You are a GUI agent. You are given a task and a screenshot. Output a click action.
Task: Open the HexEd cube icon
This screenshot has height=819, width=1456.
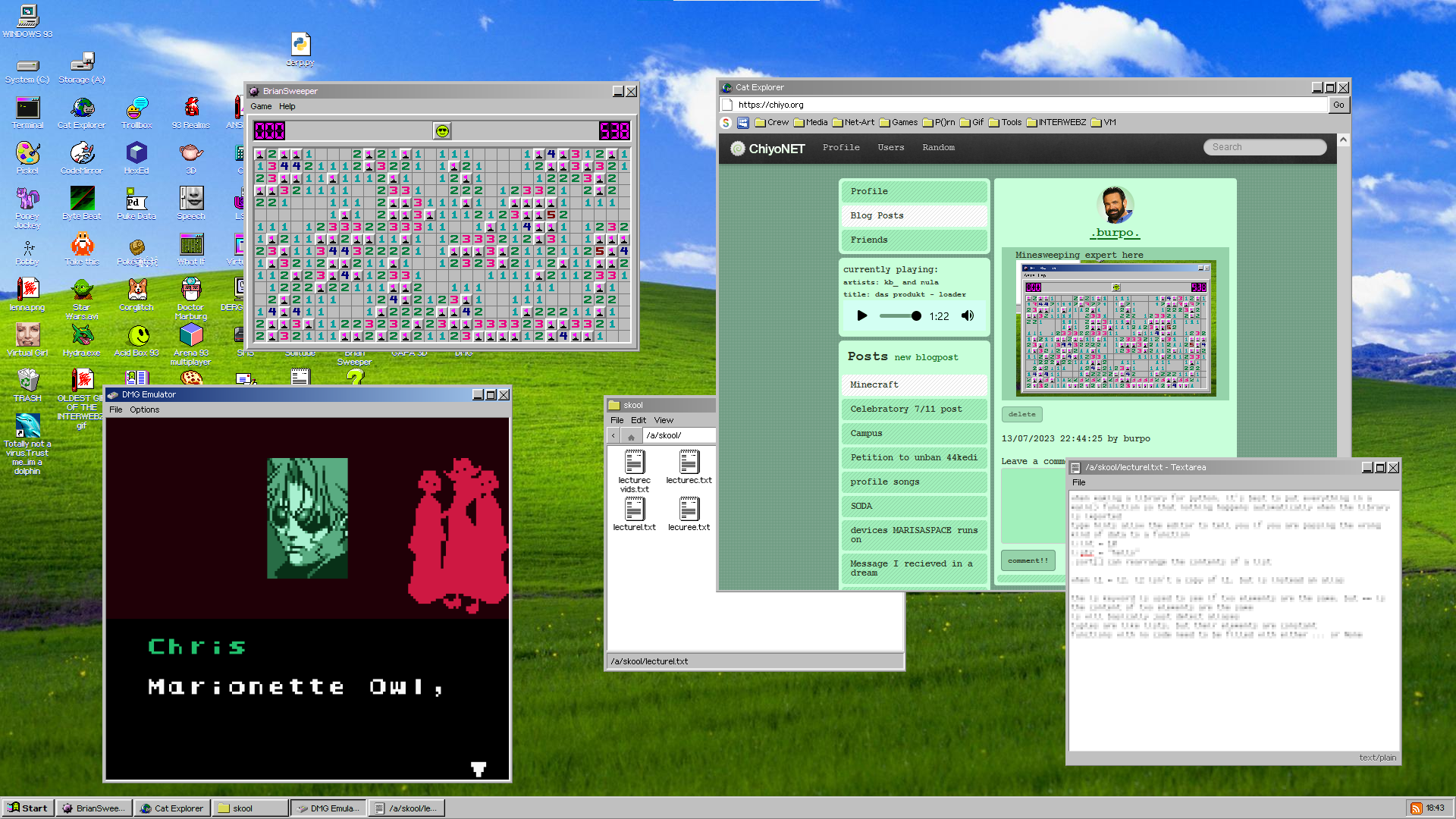point(136,159)
